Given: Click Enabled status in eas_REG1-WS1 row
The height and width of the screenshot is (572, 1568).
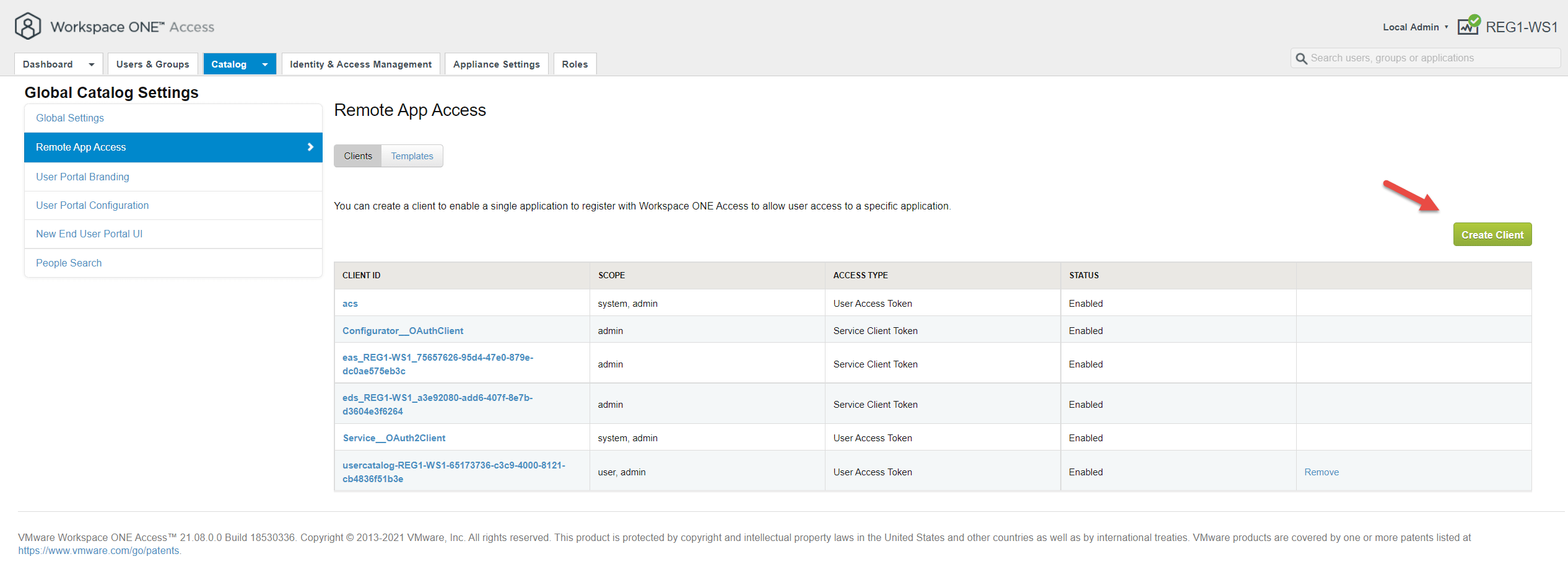Looking at the screenshot, I should click(x=1086, y=364).
